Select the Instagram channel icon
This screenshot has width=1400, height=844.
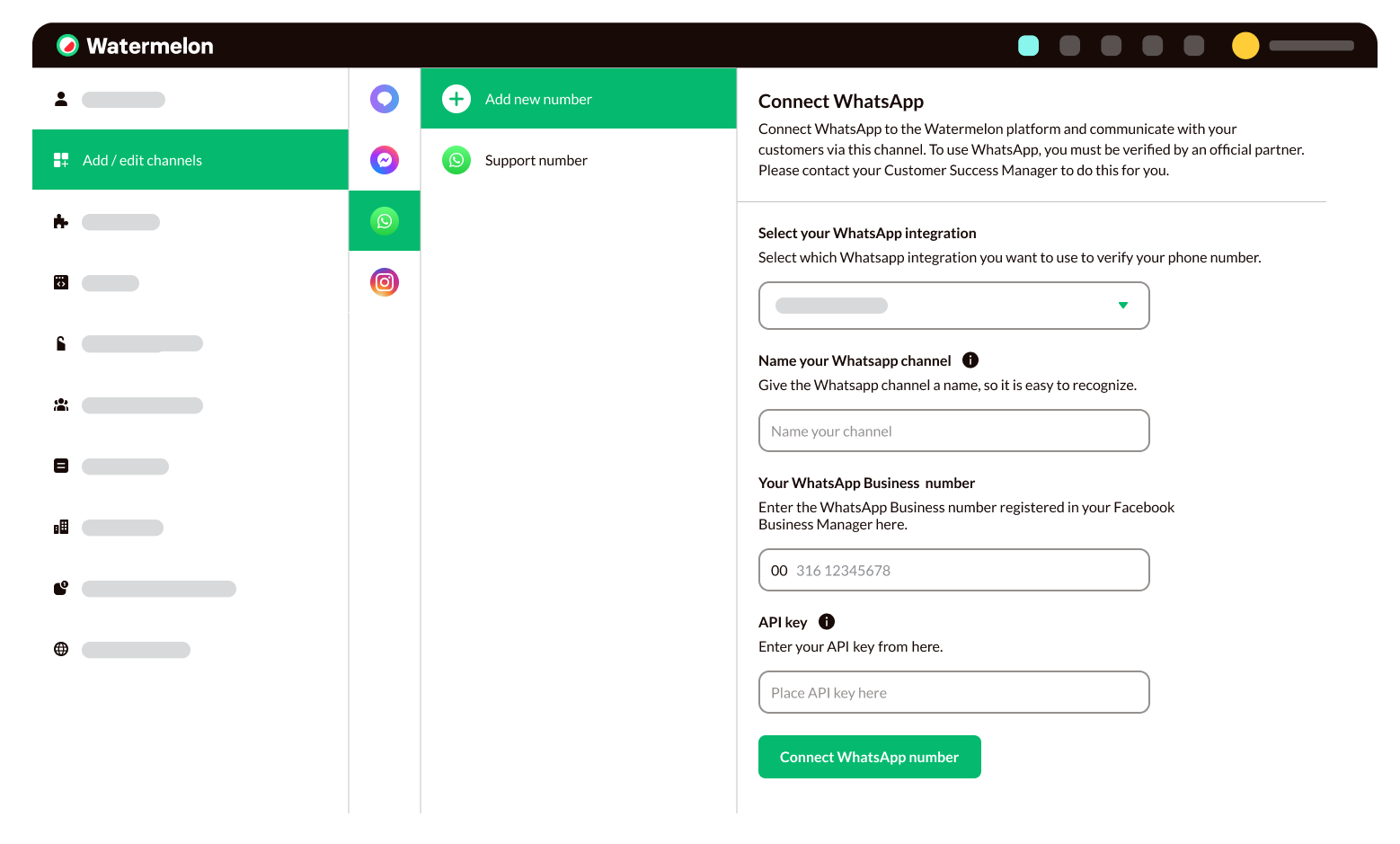click(385, 282)
